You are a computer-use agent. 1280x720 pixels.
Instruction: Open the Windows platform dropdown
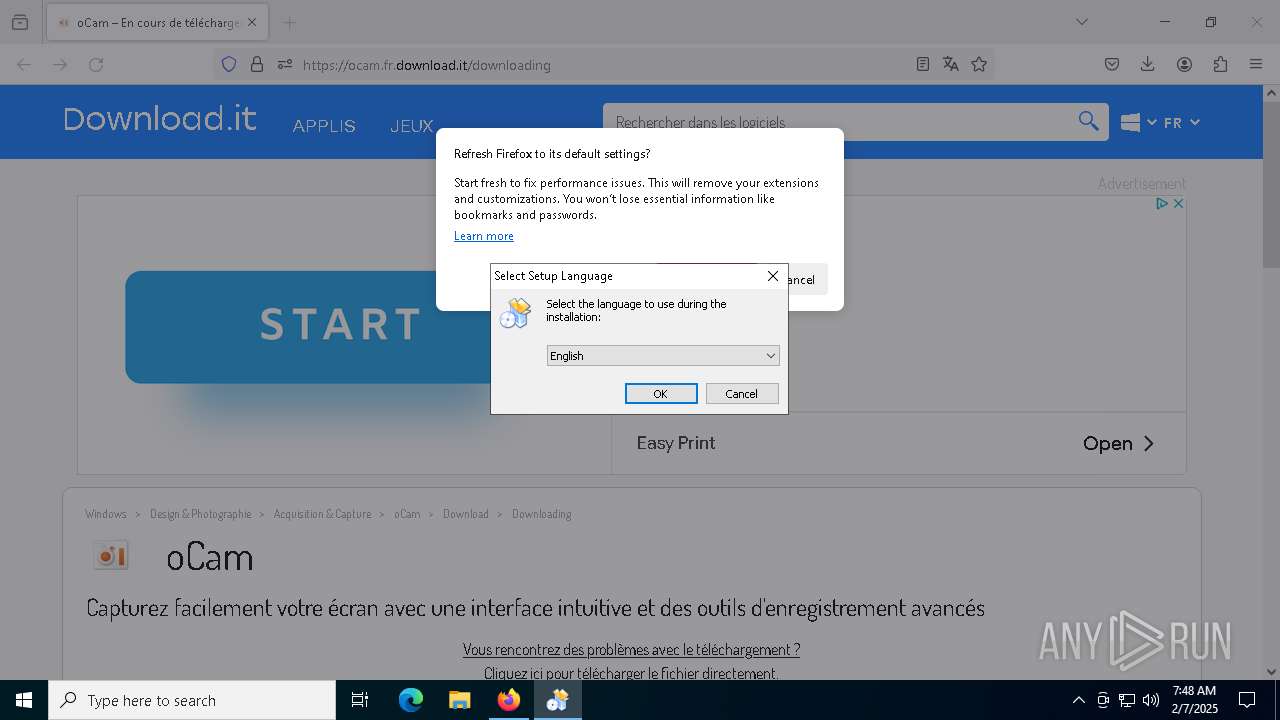pyautogui.click(x=1138, y=122)
